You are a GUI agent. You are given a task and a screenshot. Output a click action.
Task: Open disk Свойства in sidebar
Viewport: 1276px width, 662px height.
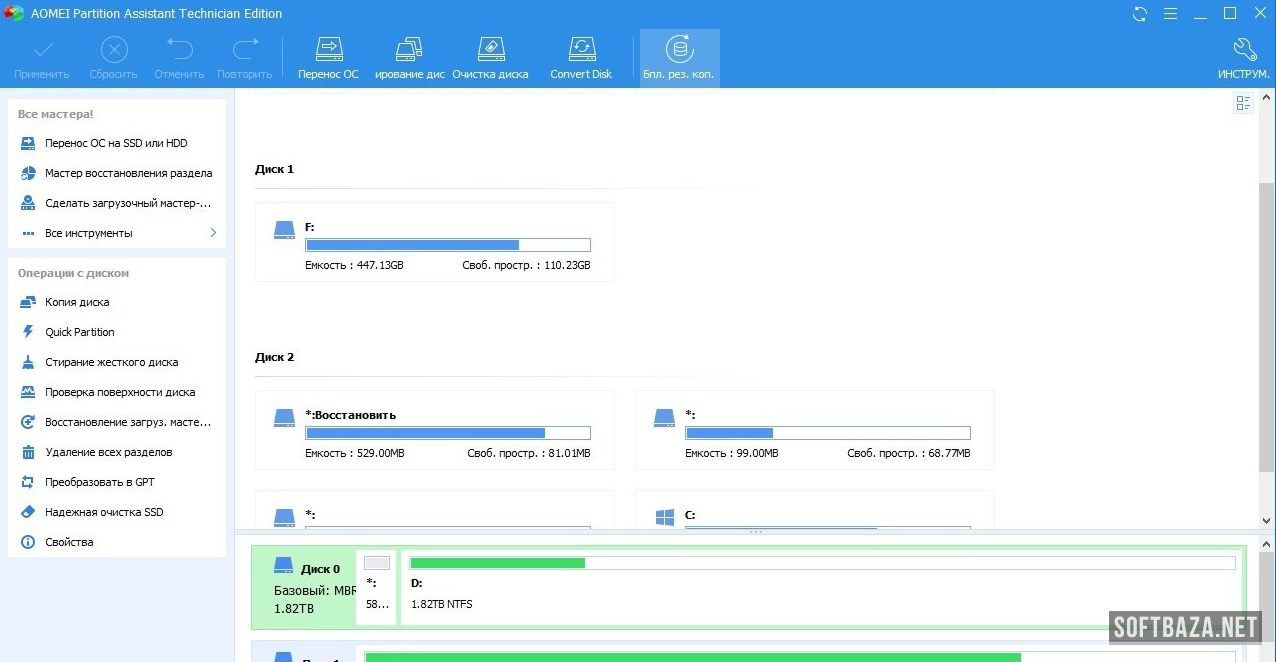click(x=69, y=542)
